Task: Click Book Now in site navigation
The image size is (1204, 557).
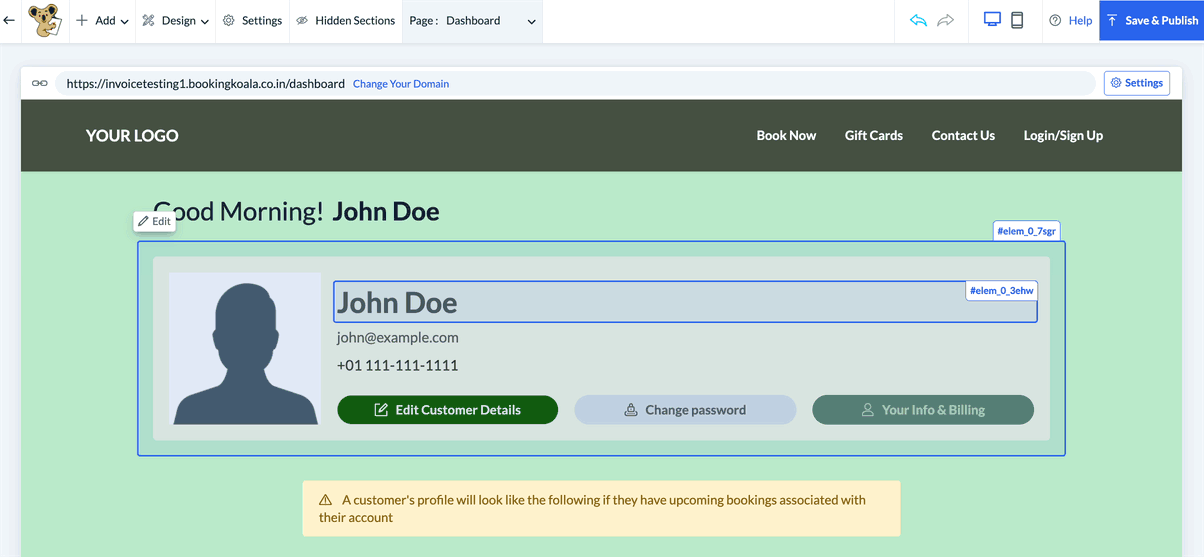Action: (x=786, y=135)
